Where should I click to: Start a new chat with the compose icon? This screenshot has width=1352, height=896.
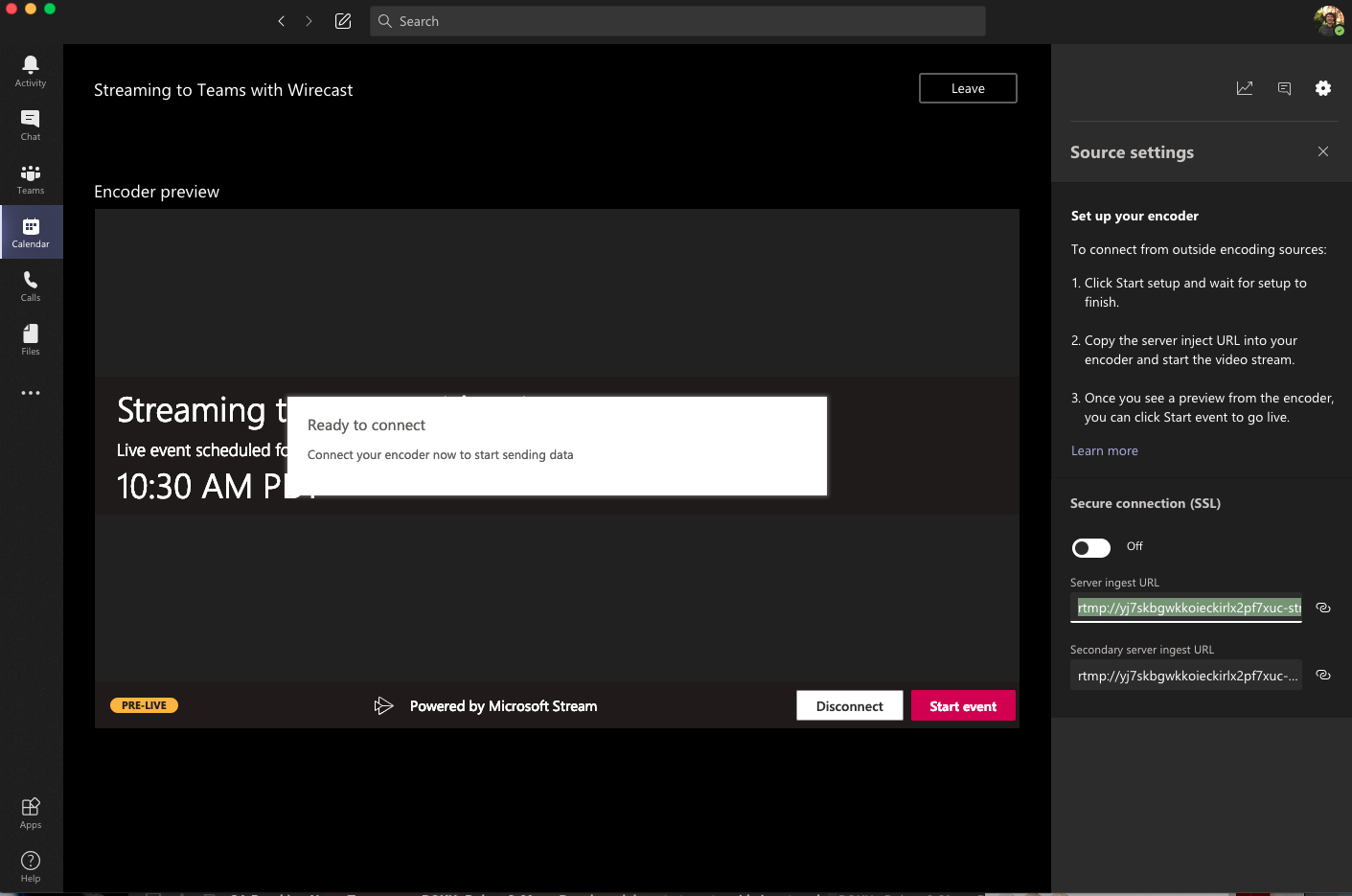pos(342,20)
